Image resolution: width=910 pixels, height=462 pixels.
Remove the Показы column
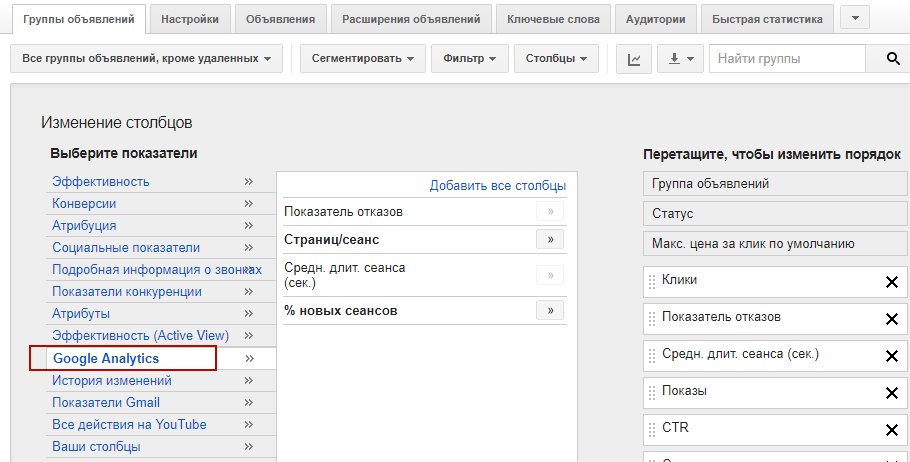coord(891,393)
